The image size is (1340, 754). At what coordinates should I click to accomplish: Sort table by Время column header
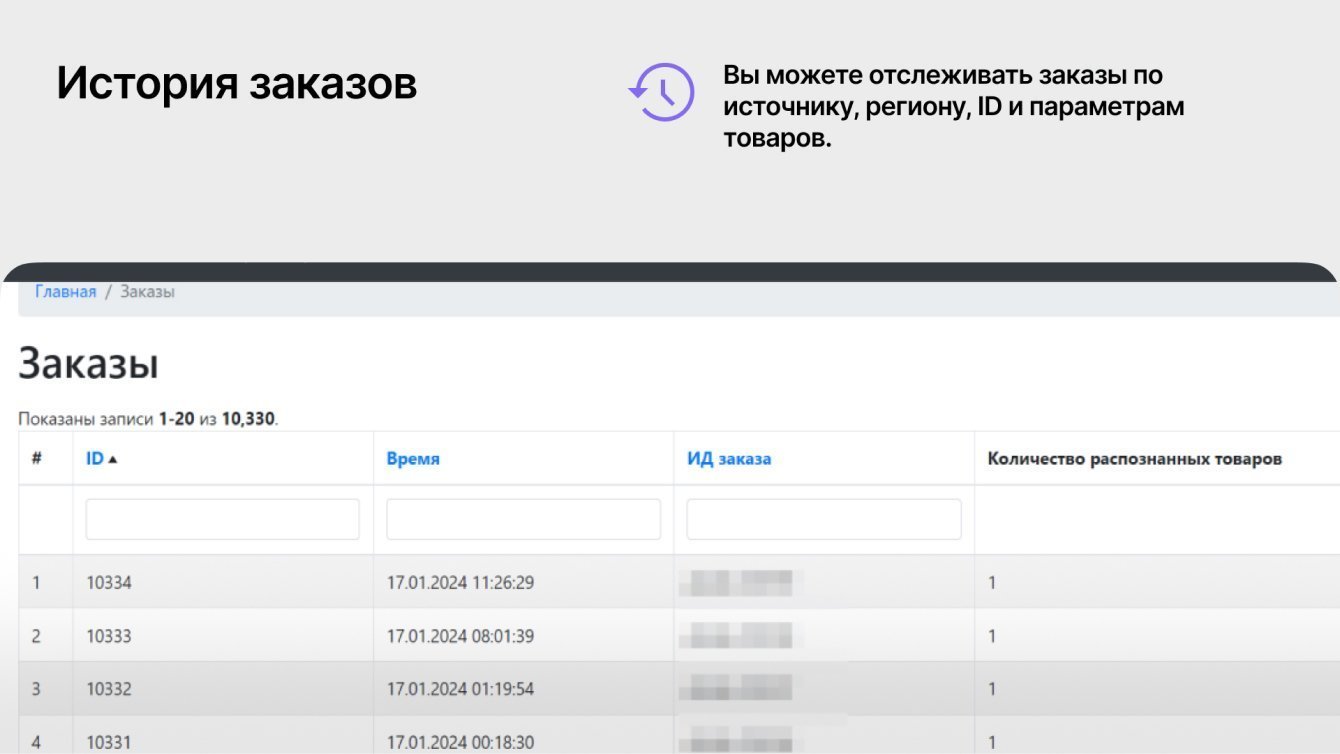tap(413, 459)
